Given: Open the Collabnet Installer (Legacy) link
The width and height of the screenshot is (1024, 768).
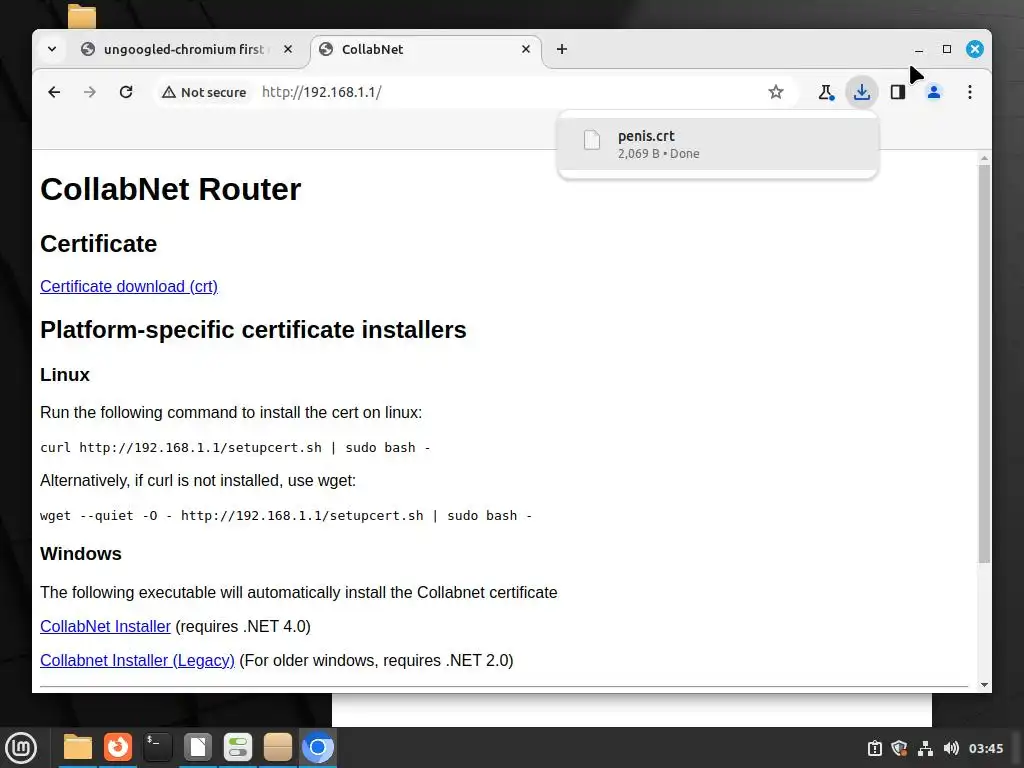Looking at the screenshot, I should coord(137,660).
